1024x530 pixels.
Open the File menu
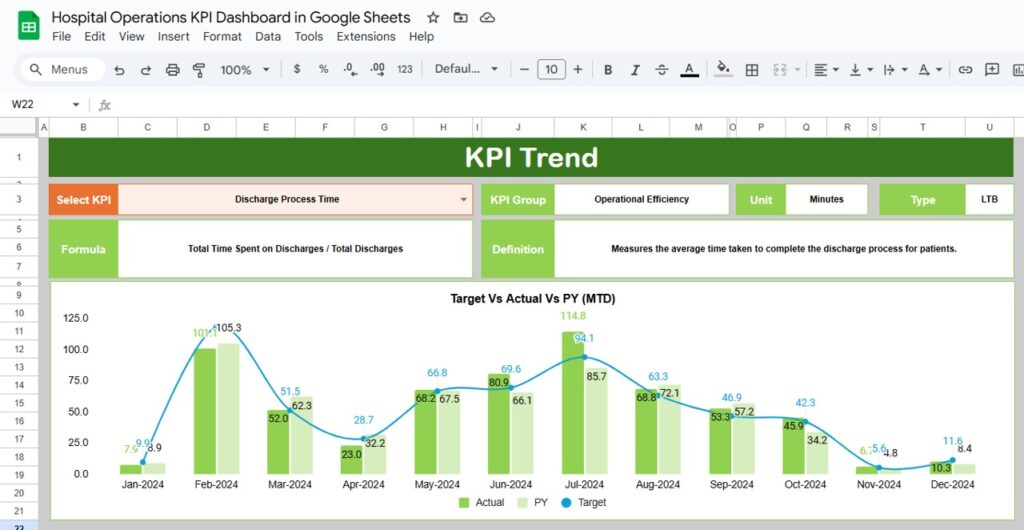[x=61, y=37]
